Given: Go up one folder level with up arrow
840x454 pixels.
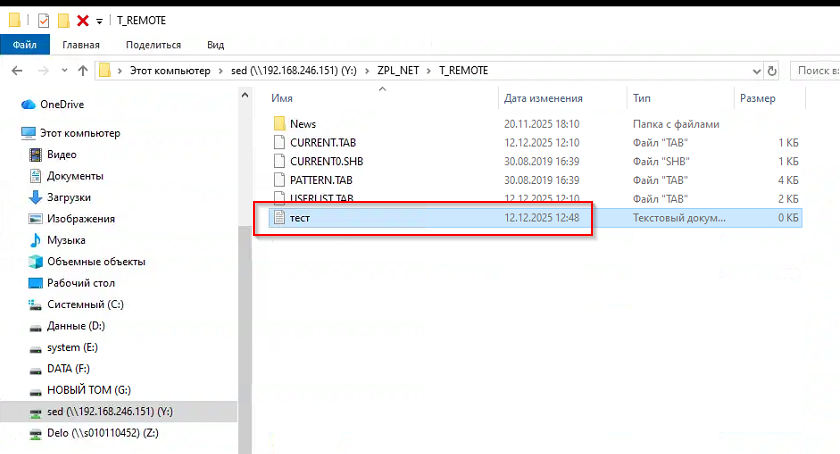Looking at the screenshot, I should (82, 71).
